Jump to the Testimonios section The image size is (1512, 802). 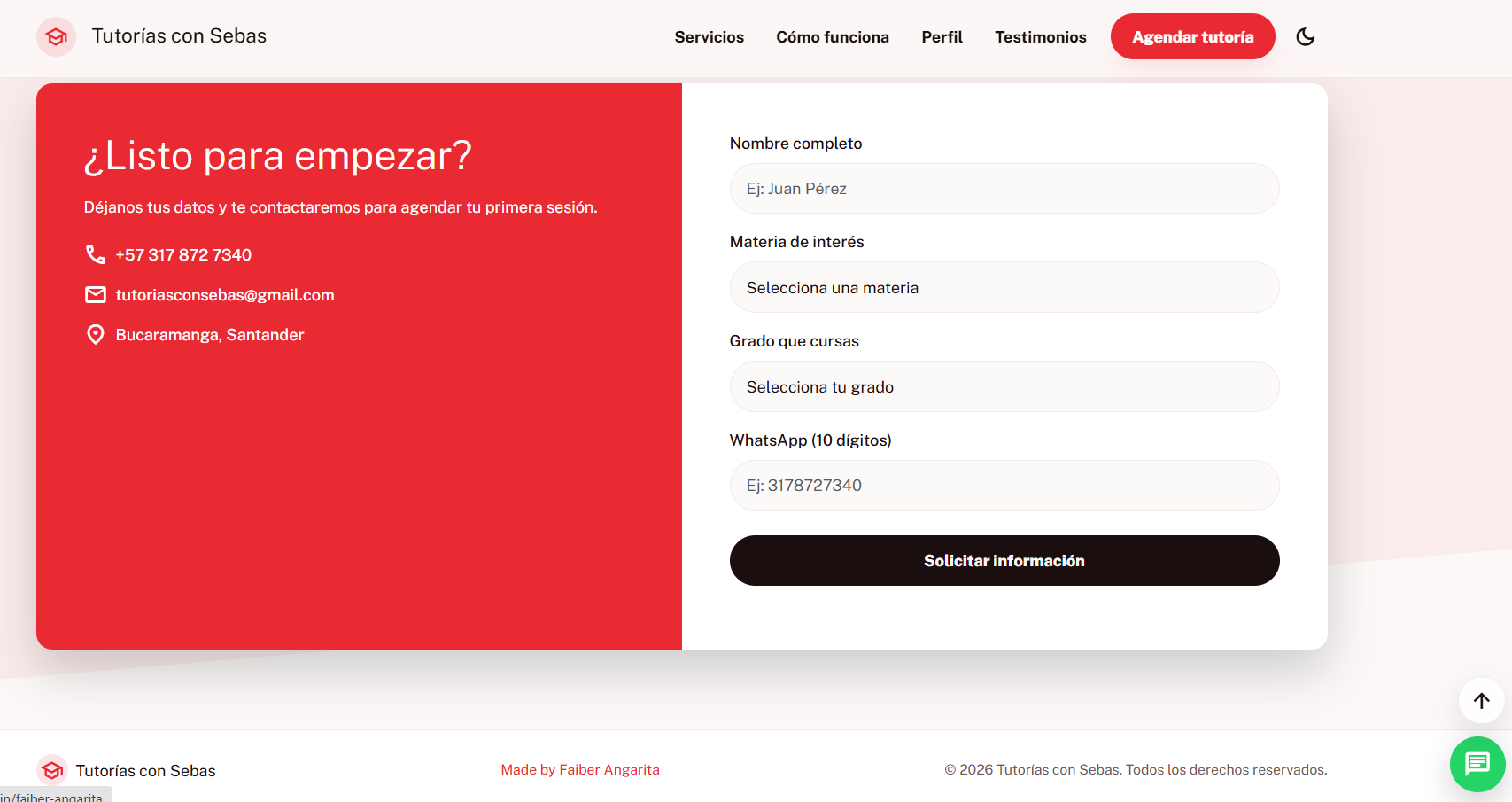(1040, 37)
